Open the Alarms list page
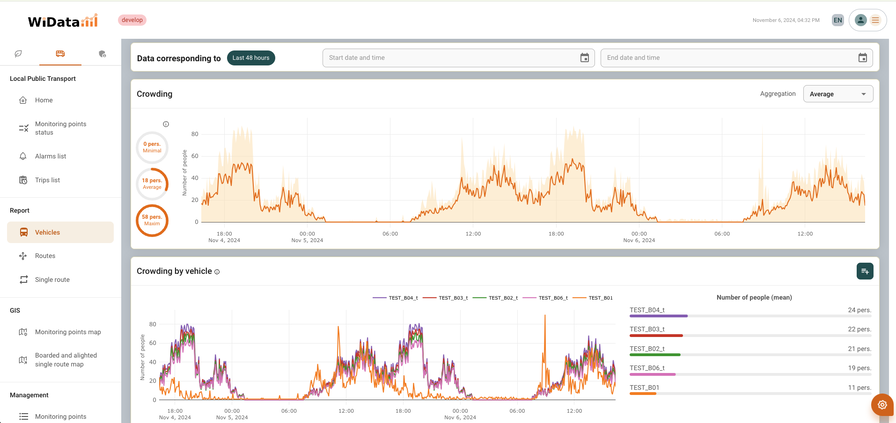Screen dimensions: 896x423 60,156
